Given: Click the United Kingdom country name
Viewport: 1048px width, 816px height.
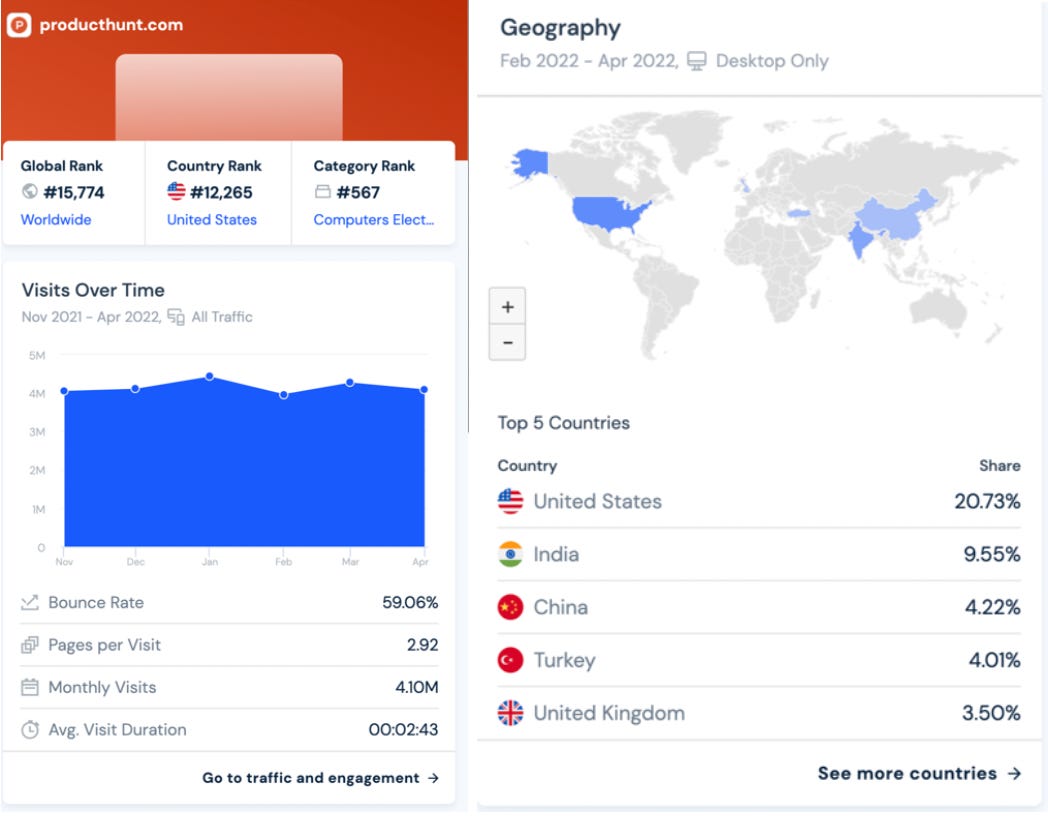Looking at the screenshot, I should point(609,714).
